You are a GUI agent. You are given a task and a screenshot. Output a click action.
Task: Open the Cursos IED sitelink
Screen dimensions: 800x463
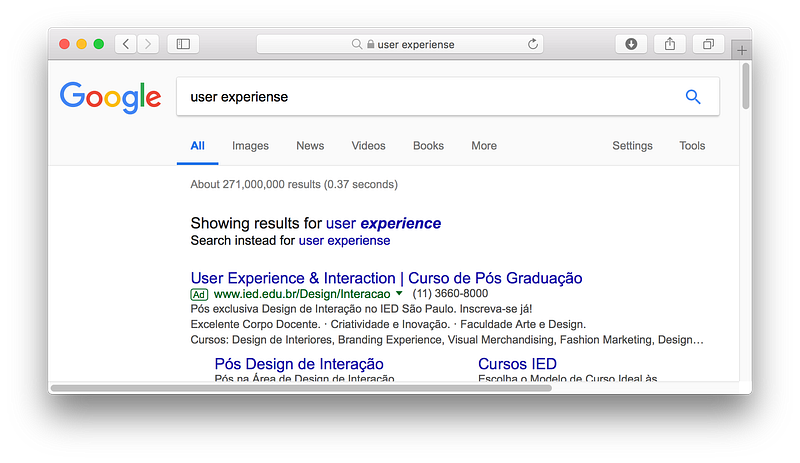[517, 363]
